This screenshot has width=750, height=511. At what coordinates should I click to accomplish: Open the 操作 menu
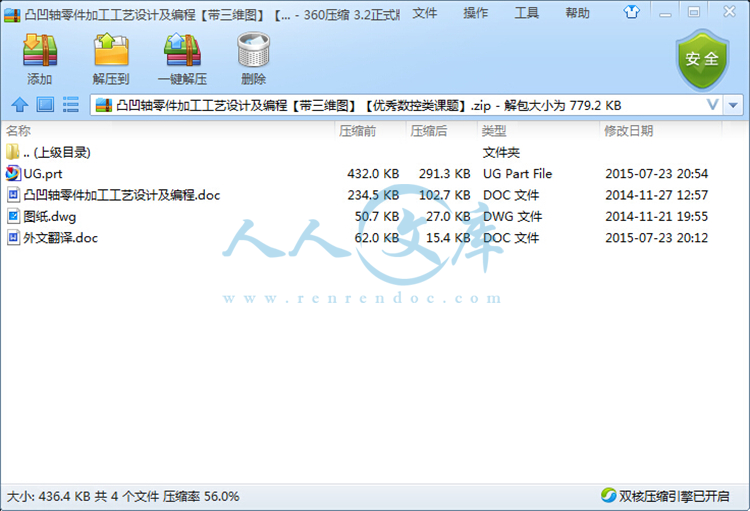tap(476, 13)
